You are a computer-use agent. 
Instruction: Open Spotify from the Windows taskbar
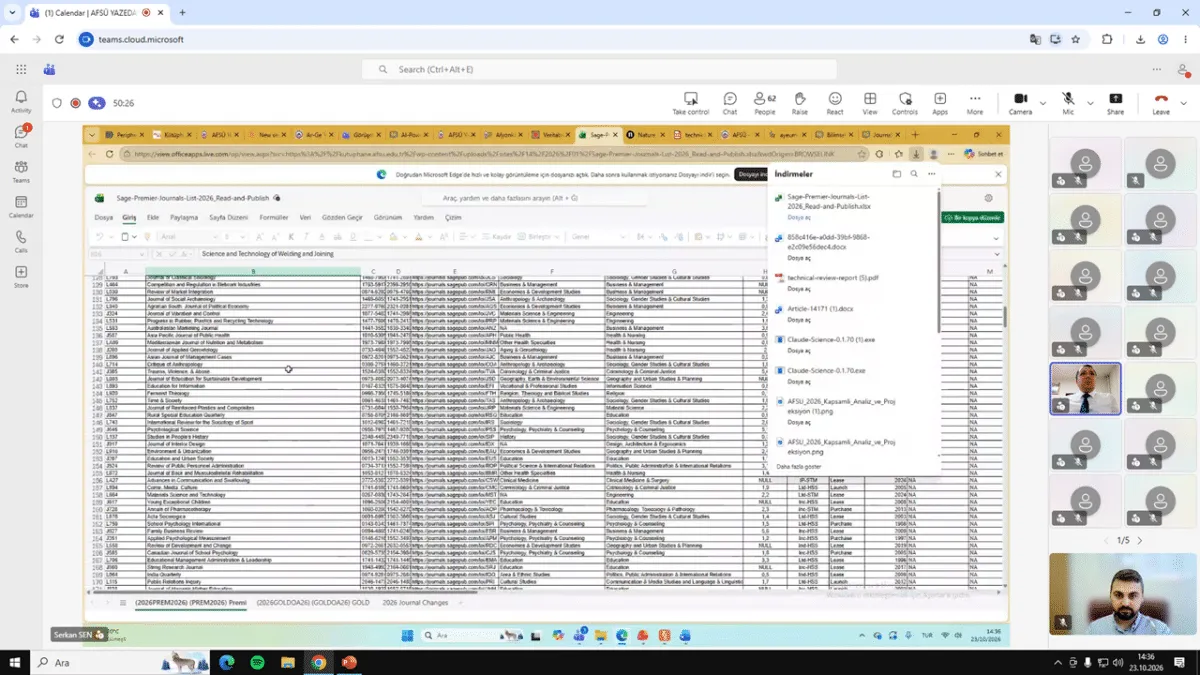click(x=257, y=662)
